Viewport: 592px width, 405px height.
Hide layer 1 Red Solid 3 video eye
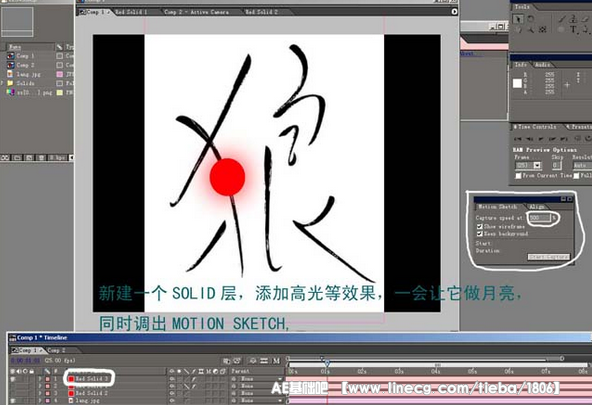pos(13,379)
